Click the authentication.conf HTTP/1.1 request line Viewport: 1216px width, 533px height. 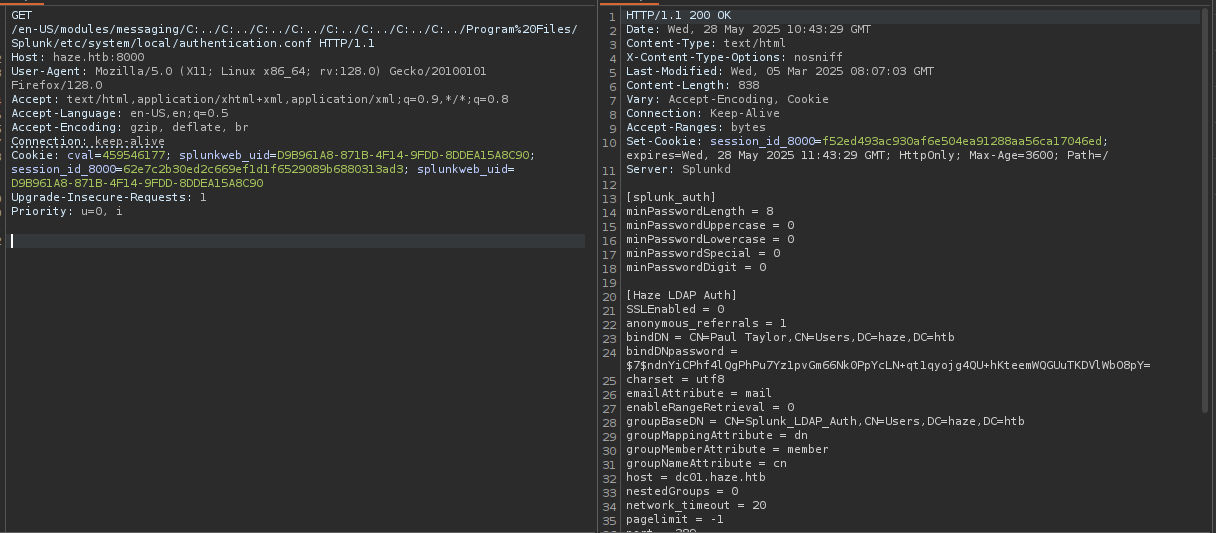click(193, 44)
